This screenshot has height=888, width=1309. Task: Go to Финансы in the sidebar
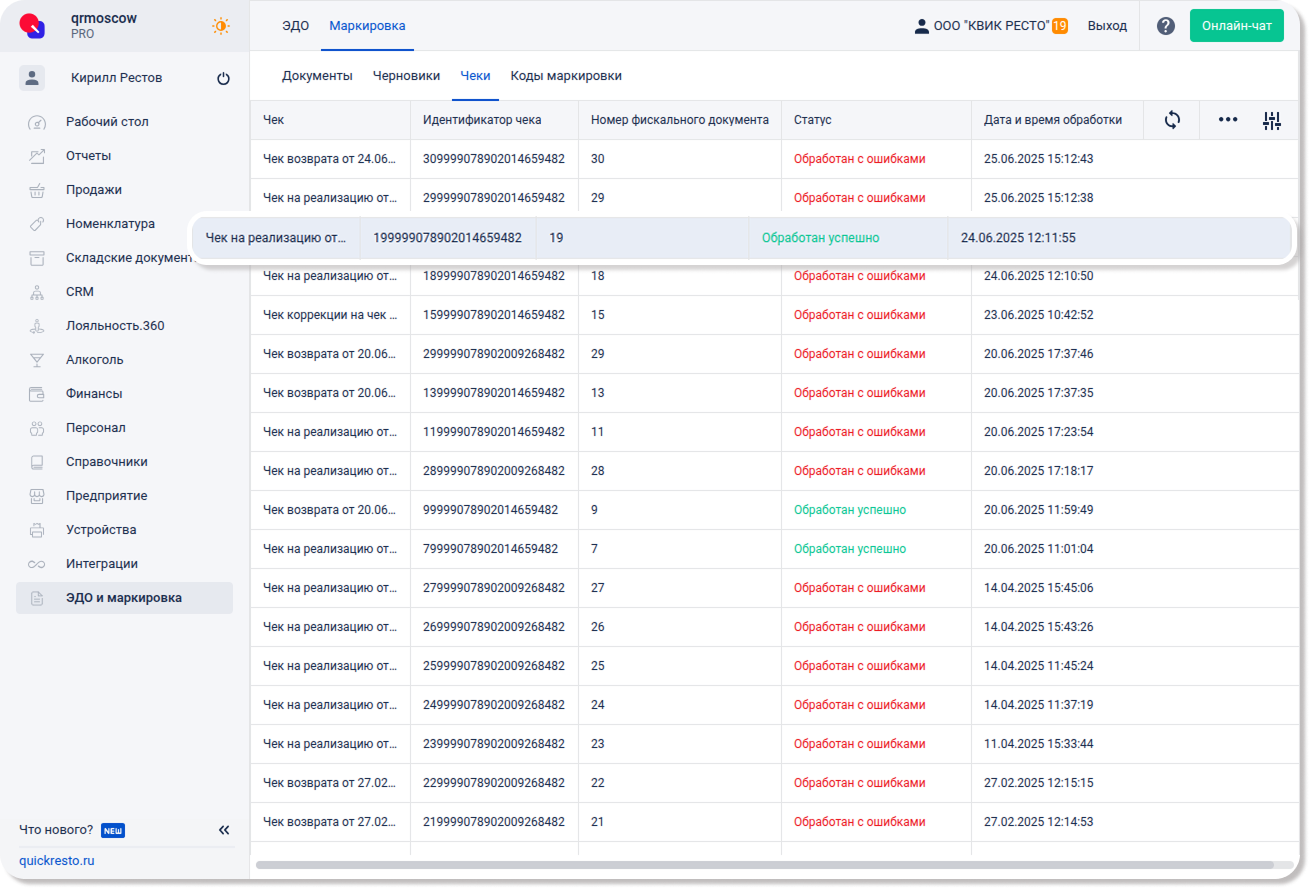pos(94,394)
